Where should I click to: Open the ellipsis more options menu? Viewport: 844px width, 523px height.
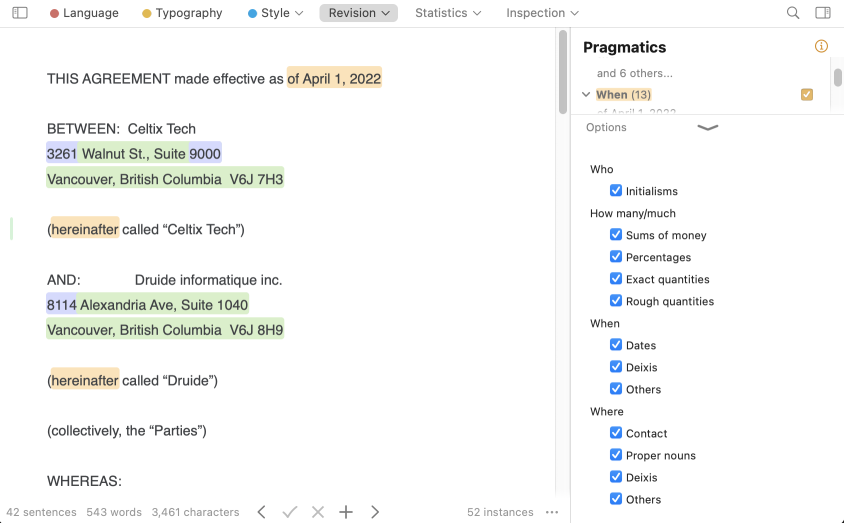pos(552,512)
